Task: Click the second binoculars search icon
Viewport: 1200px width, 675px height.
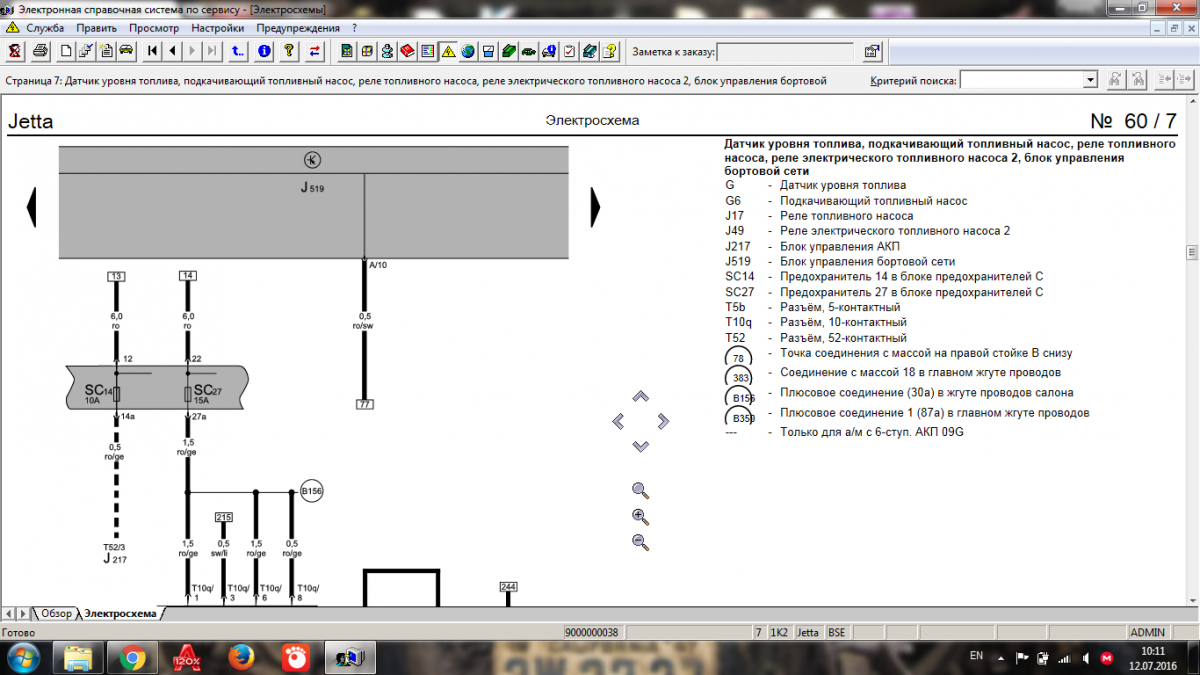Action: pyautogui.click(x=1138, y=80)
